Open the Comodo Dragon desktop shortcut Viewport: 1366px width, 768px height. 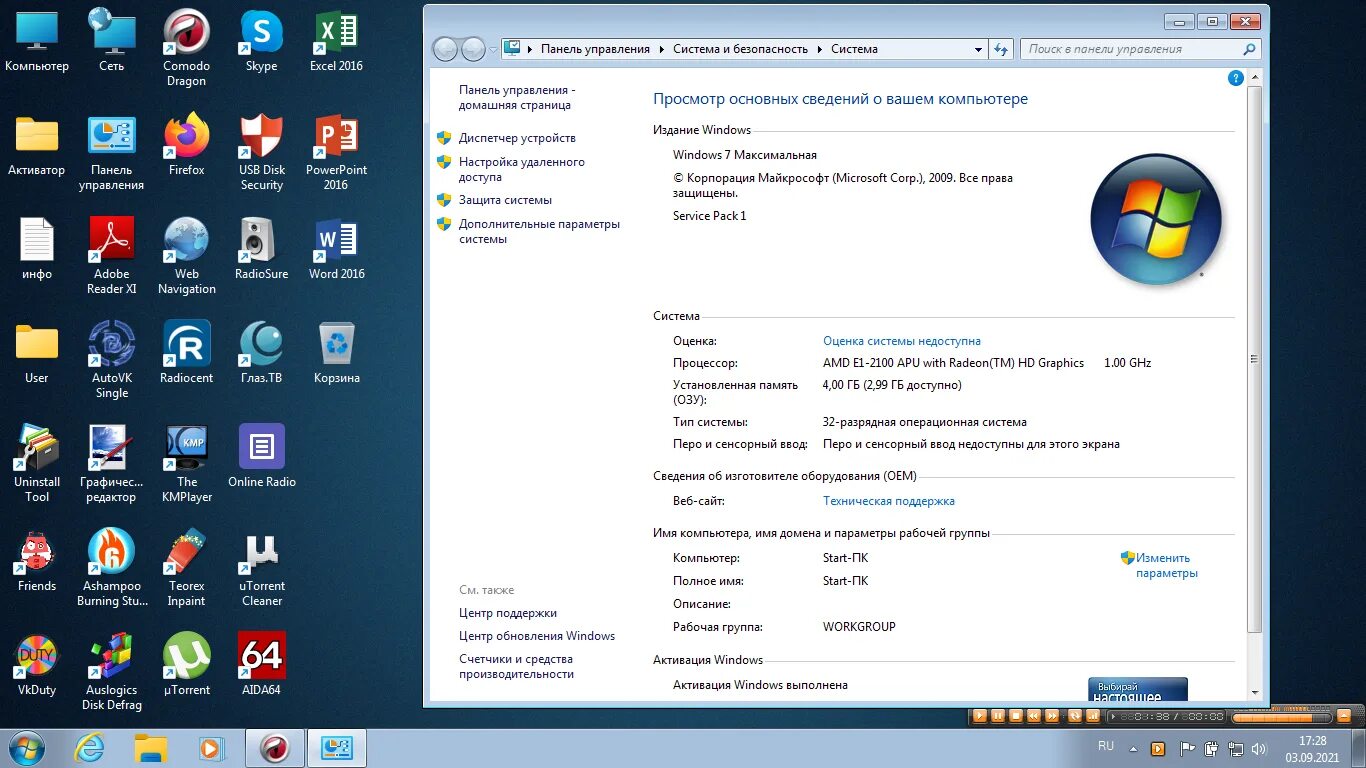click(186, 47)
